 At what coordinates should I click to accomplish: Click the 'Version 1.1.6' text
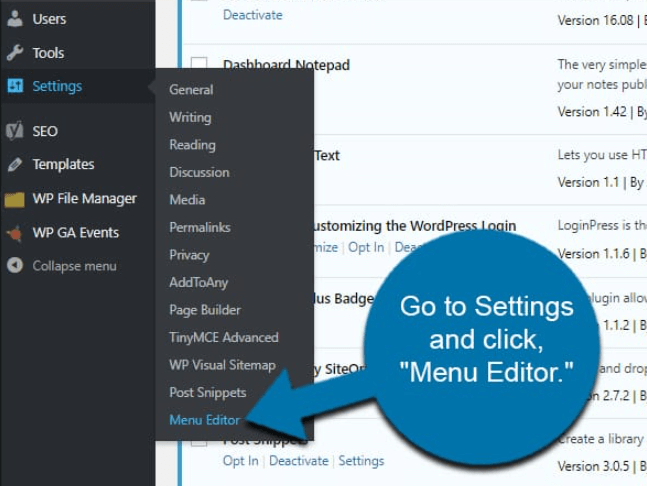tap(593, 254)
